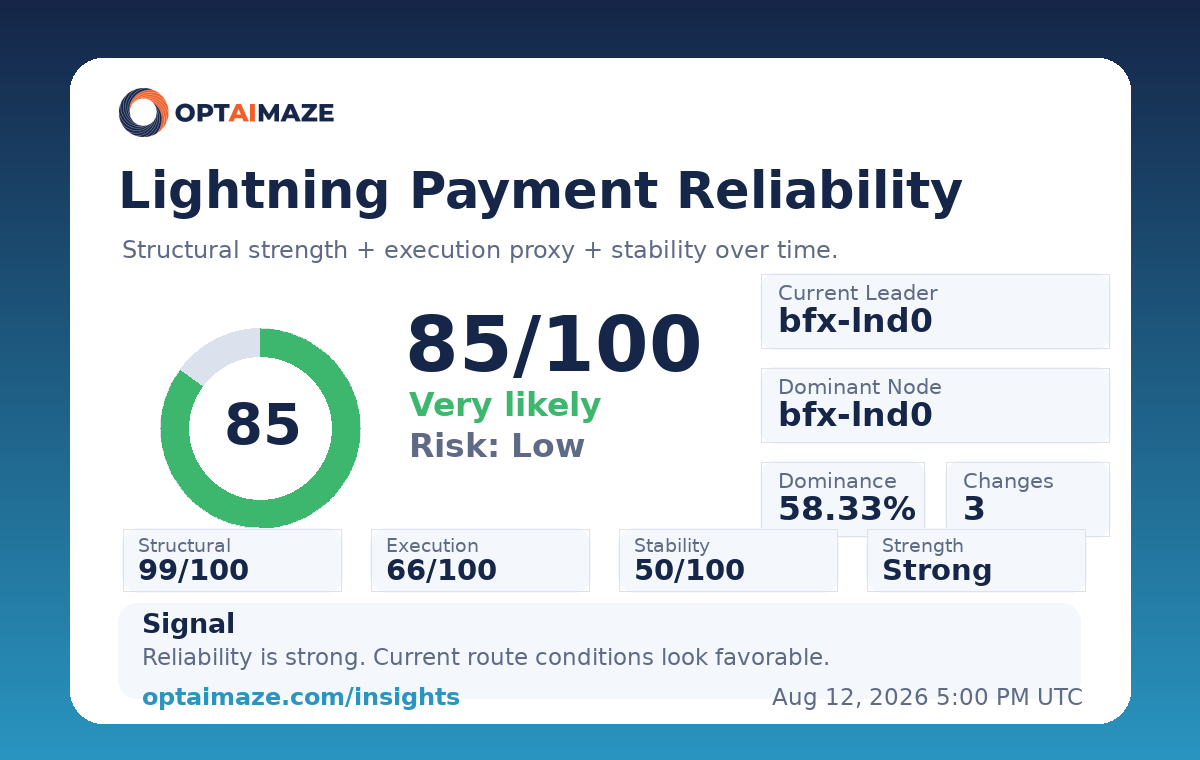
Task: Click the 85 inside the donut chart
Action: pos(262,426)
